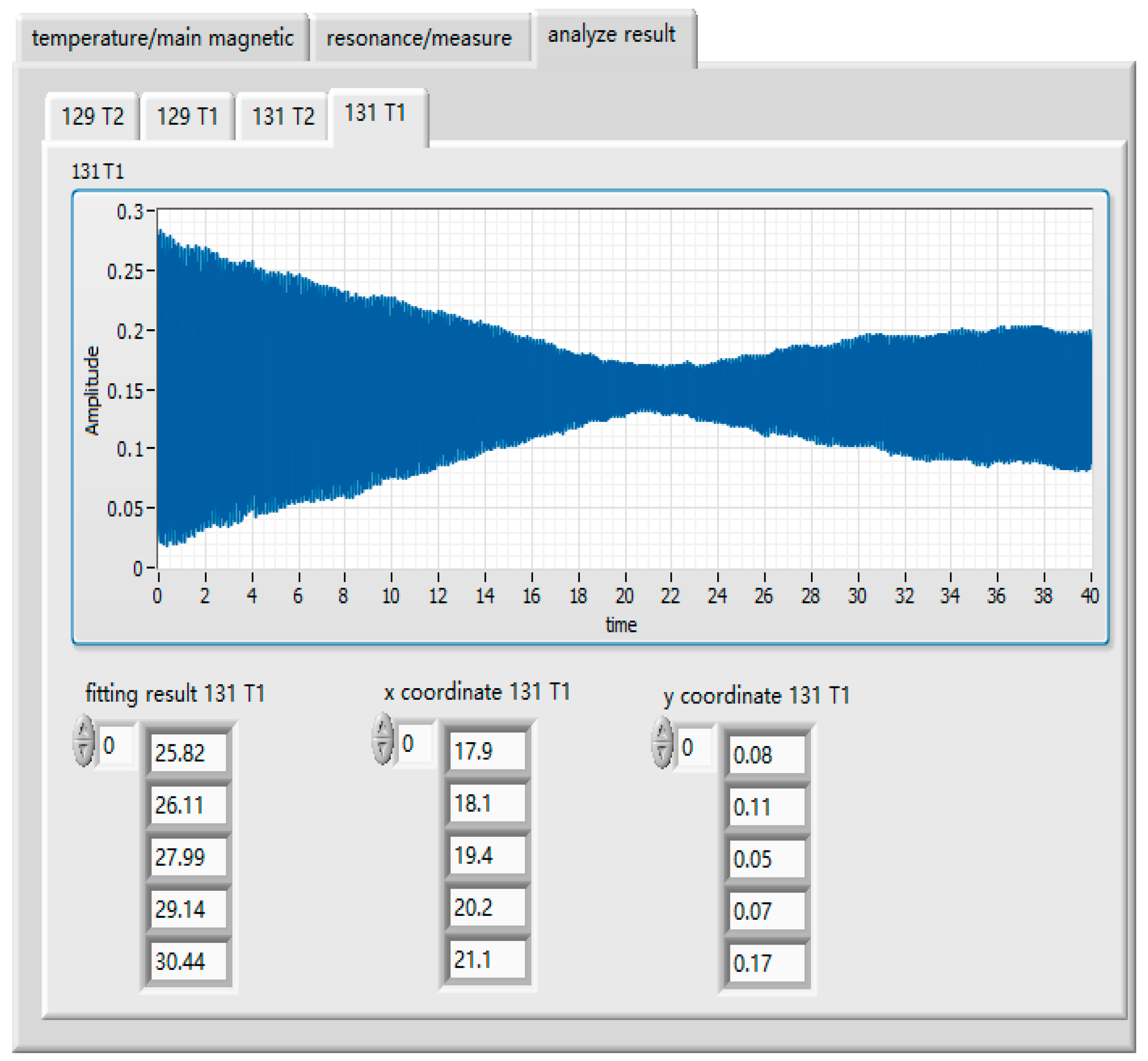Image resolution: width=1148 pixels, height=1061 pixels.
Task: Switch to the 129 T1 sub-tab
Action: tap(187, 116)
